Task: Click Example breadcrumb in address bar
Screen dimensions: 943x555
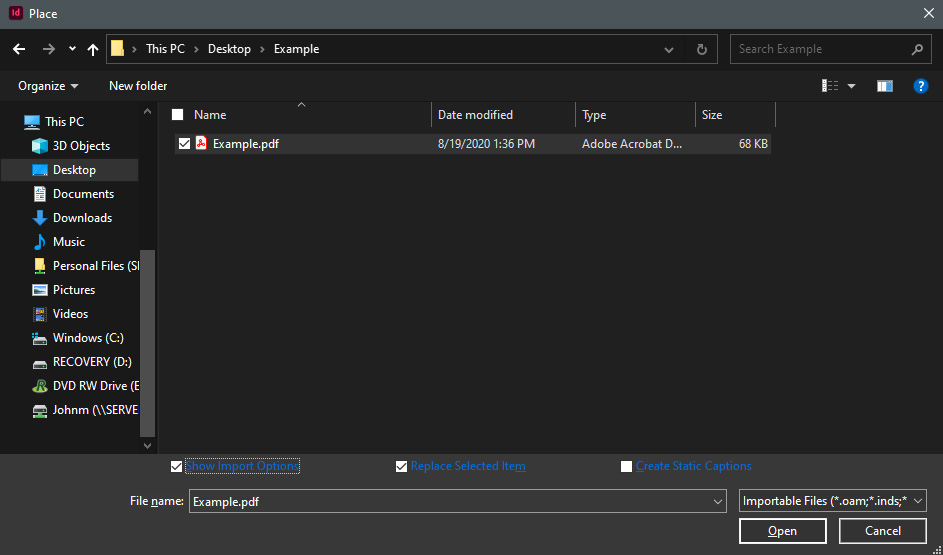Action: 296,49
